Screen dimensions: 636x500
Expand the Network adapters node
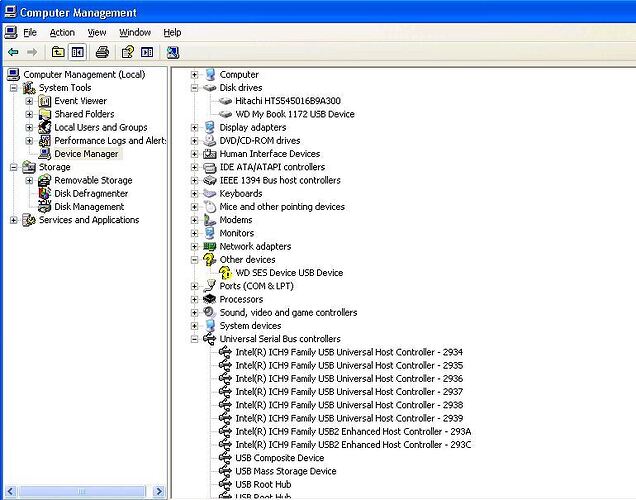pyautogui.click(x=194, y=246)
